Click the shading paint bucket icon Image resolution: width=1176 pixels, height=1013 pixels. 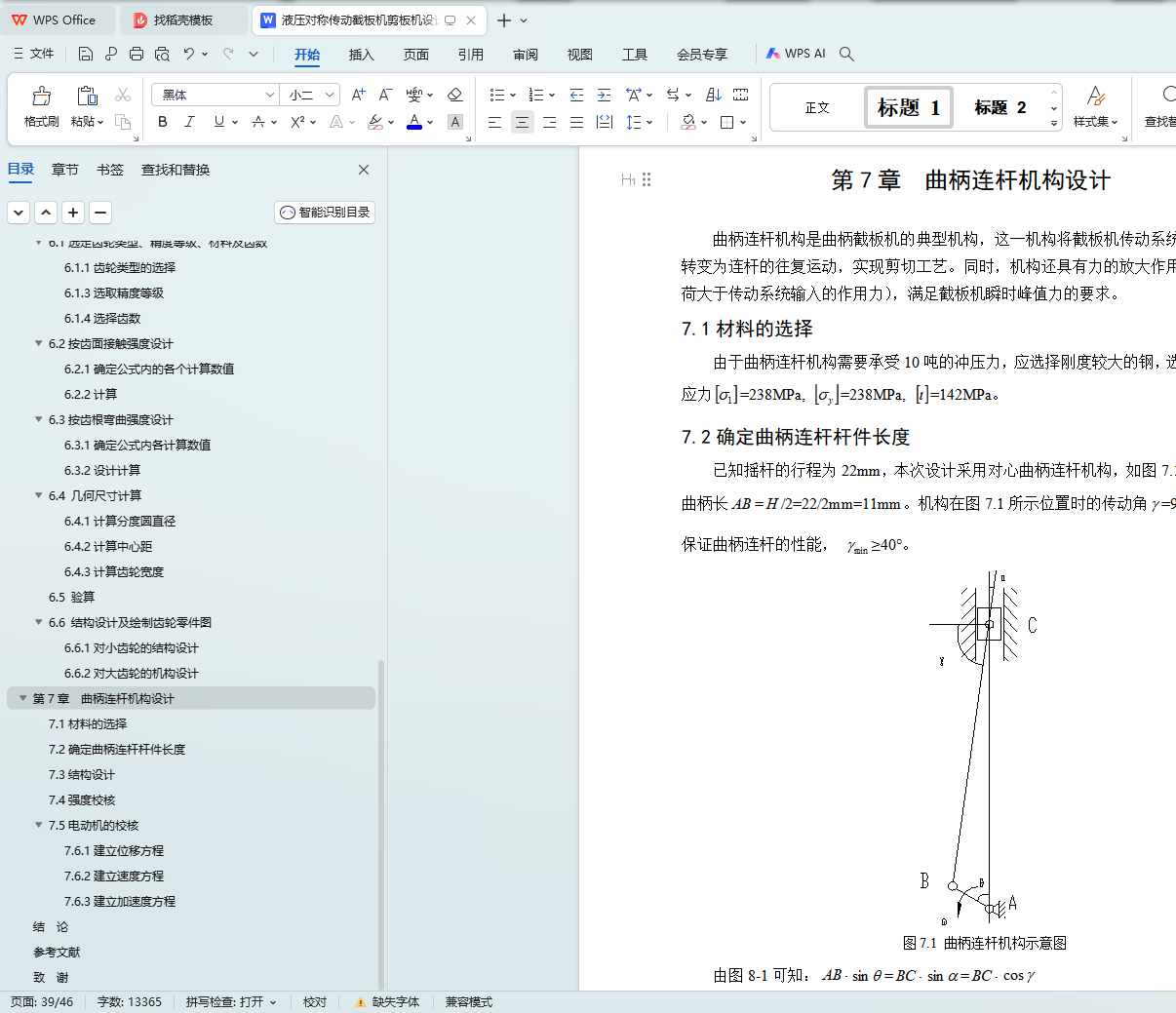(688, 122)
